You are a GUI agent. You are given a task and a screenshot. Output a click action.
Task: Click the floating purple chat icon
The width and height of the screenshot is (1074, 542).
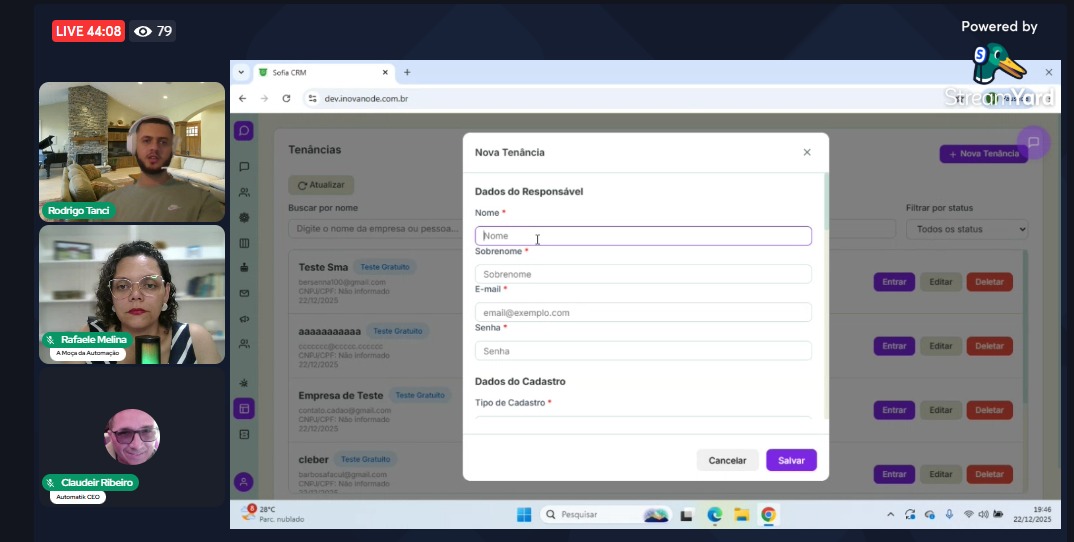pos(1033,142)
